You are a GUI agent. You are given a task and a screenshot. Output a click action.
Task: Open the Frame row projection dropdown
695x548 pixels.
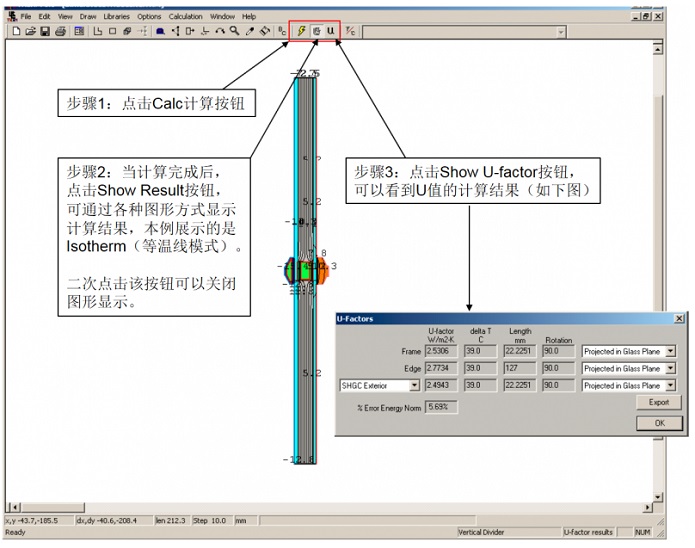[669, 351]
